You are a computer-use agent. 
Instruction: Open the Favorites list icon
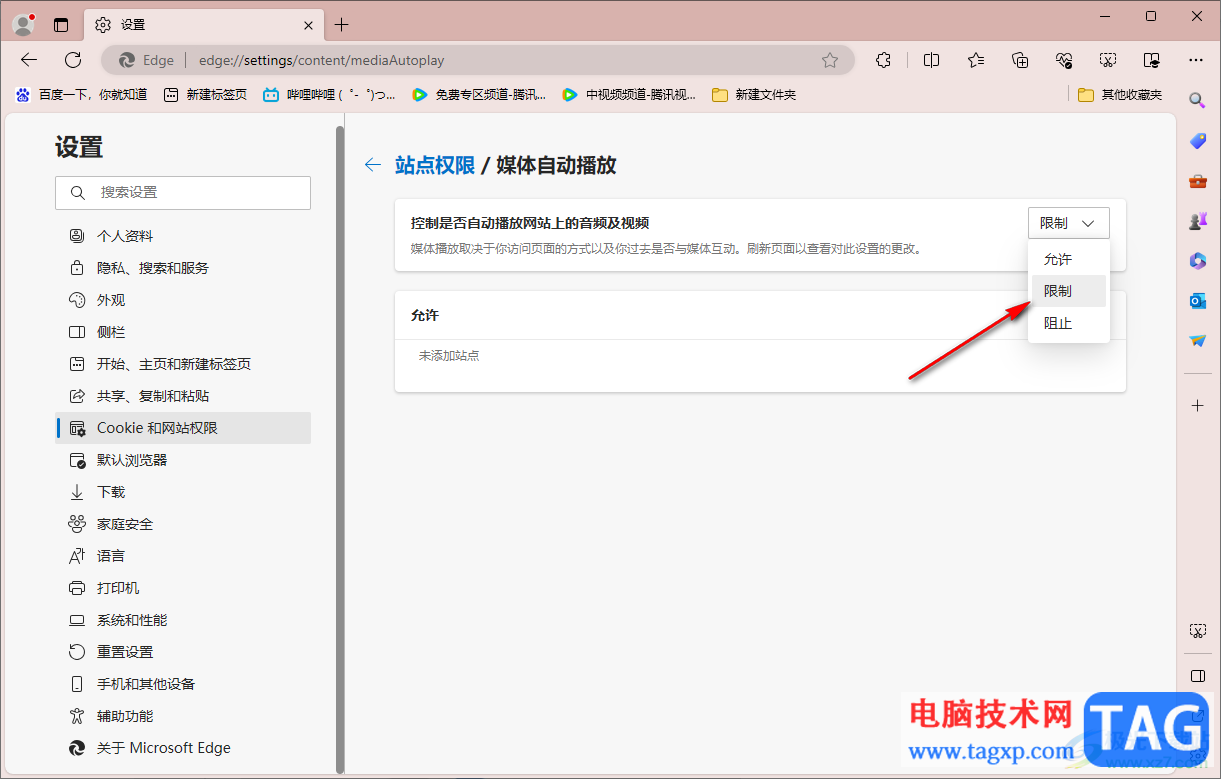pos(976,60)
